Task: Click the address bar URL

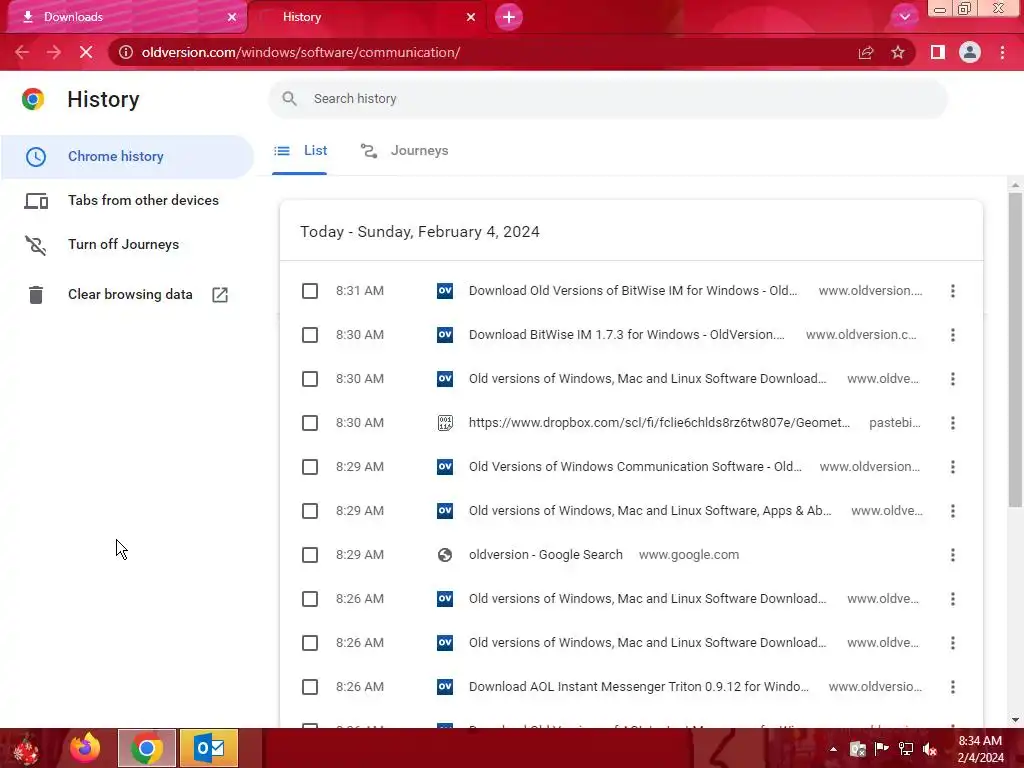Action: coord(300,52)
